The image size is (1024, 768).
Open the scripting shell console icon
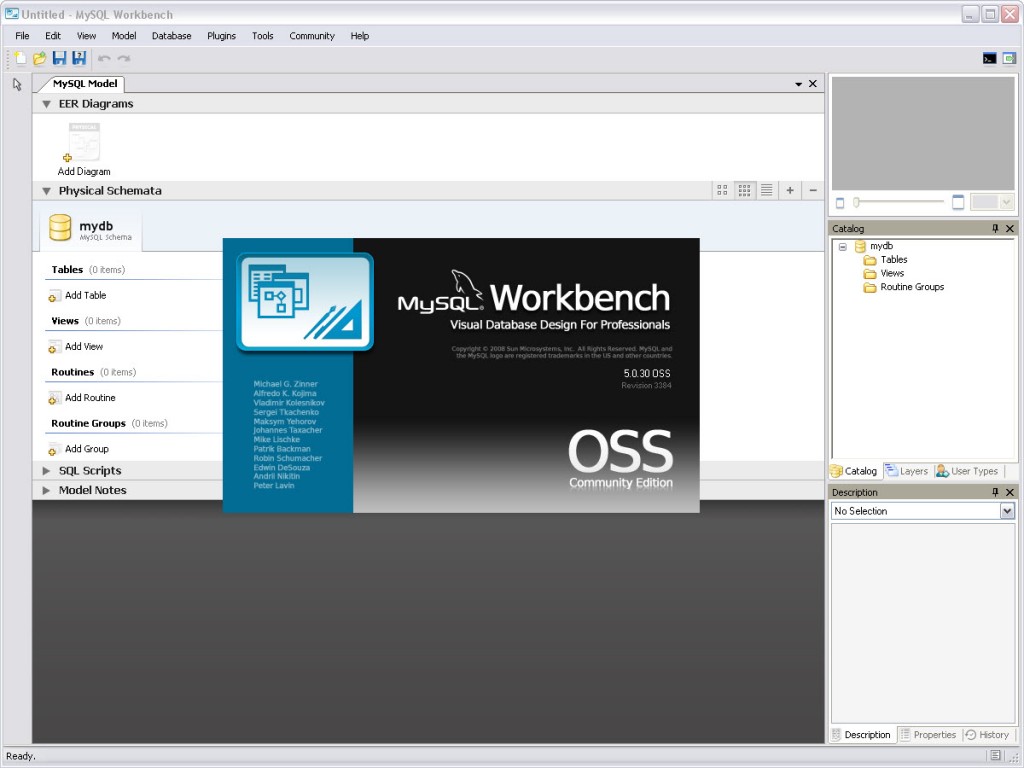[x=989, y=58]
